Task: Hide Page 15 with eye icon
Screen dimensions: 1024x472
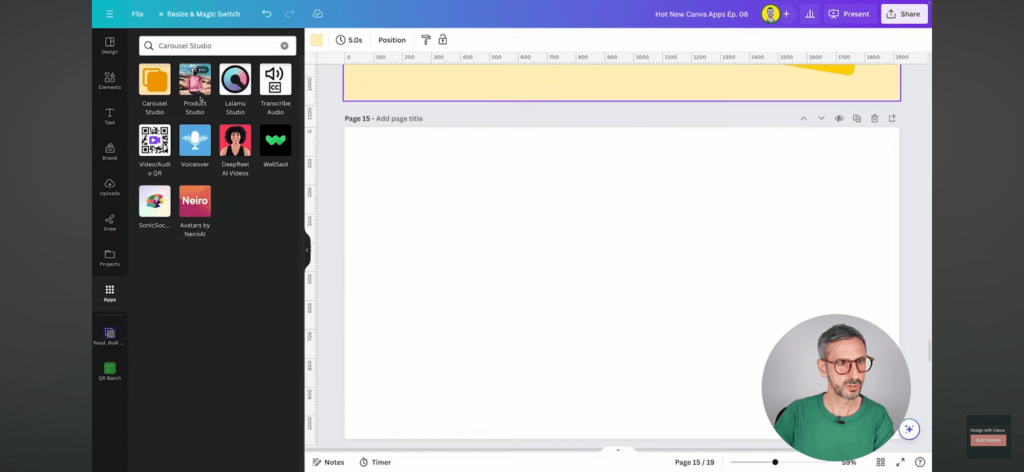Action: click(x=839, y=118)
